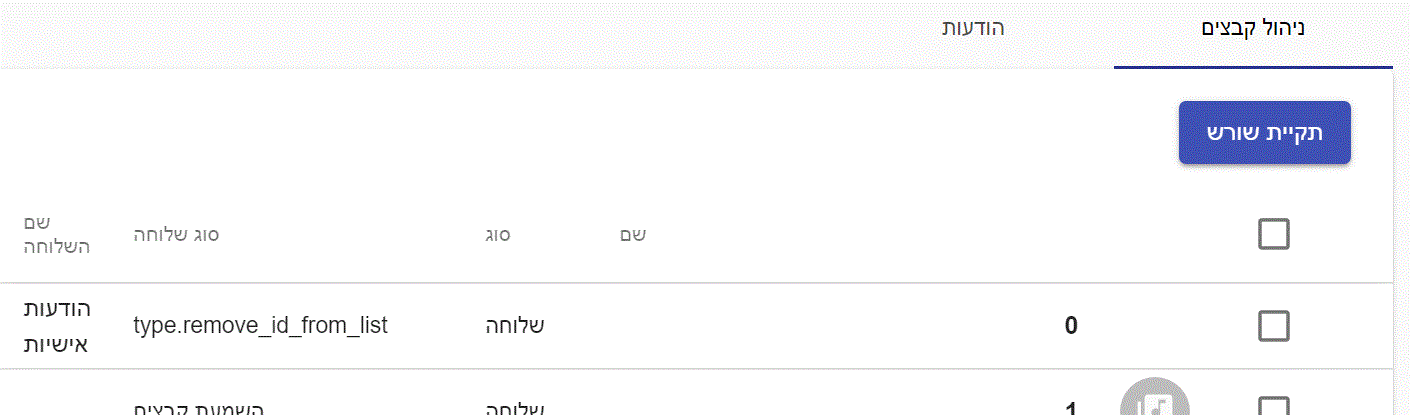Screen dimensions: 1411x415
Task: Check the checkbox for row 0
Action: (x=1273, y=326)
